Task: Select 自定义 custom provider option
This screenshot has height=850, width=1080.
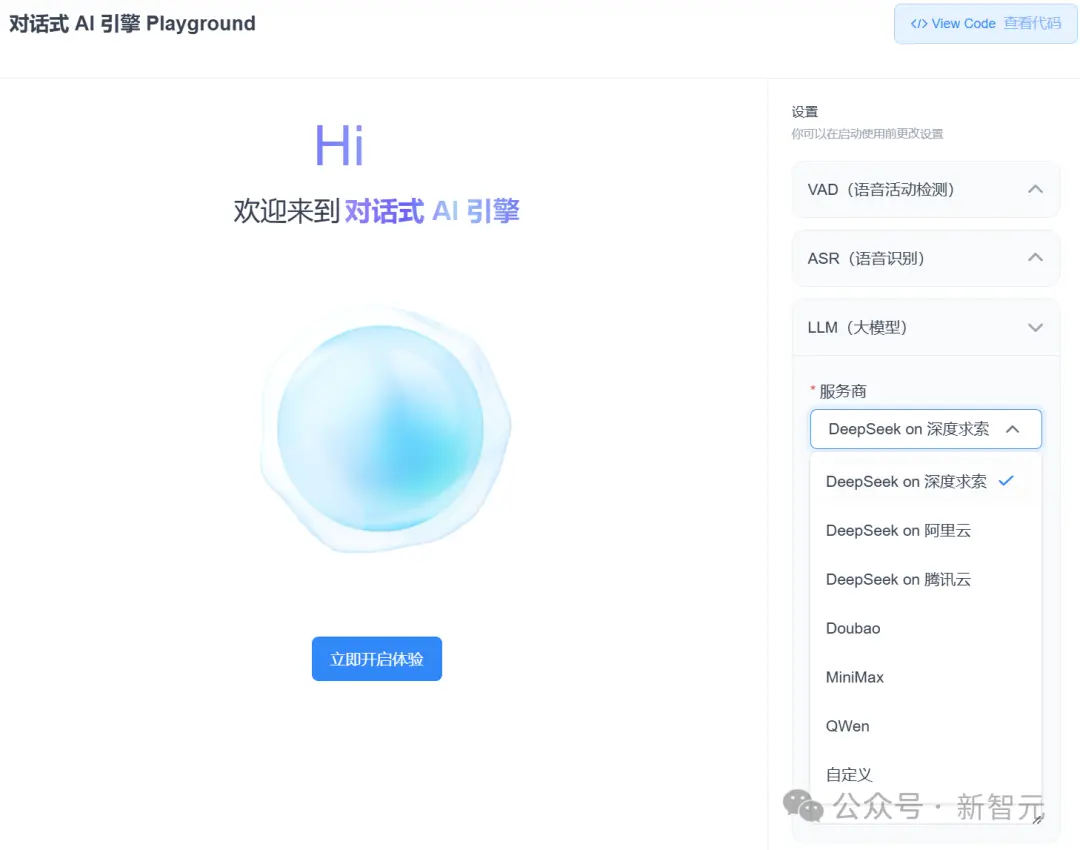Action: [x=926, y=775]
